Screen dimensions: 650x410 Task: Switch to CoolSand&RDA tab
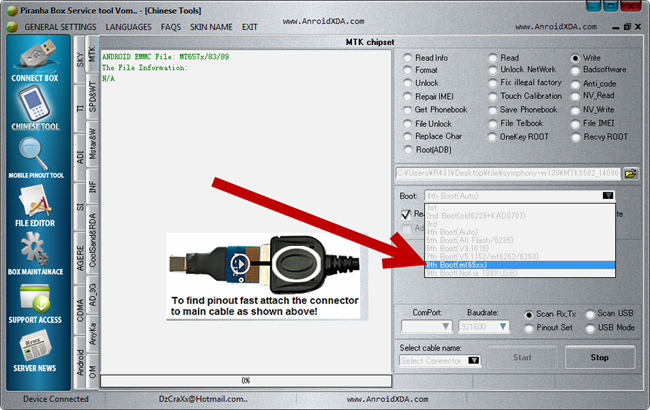pyautogui.click(x=92, y=240)
